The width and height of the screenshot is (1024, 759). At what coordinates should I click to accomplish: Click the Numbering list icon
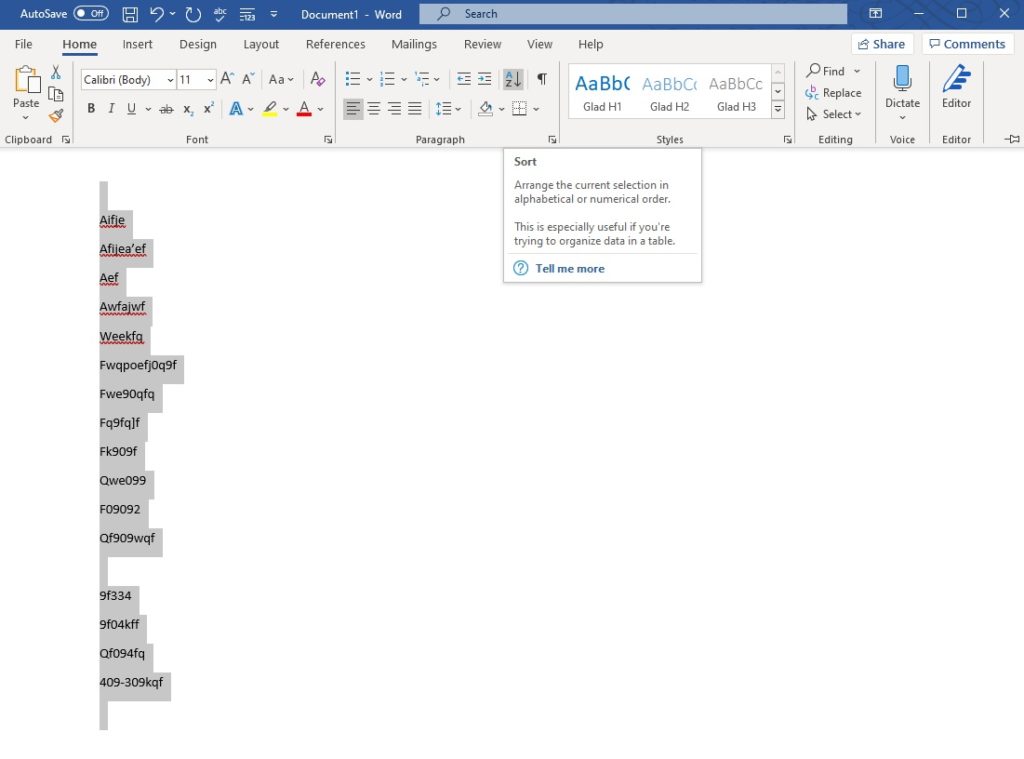387,78
